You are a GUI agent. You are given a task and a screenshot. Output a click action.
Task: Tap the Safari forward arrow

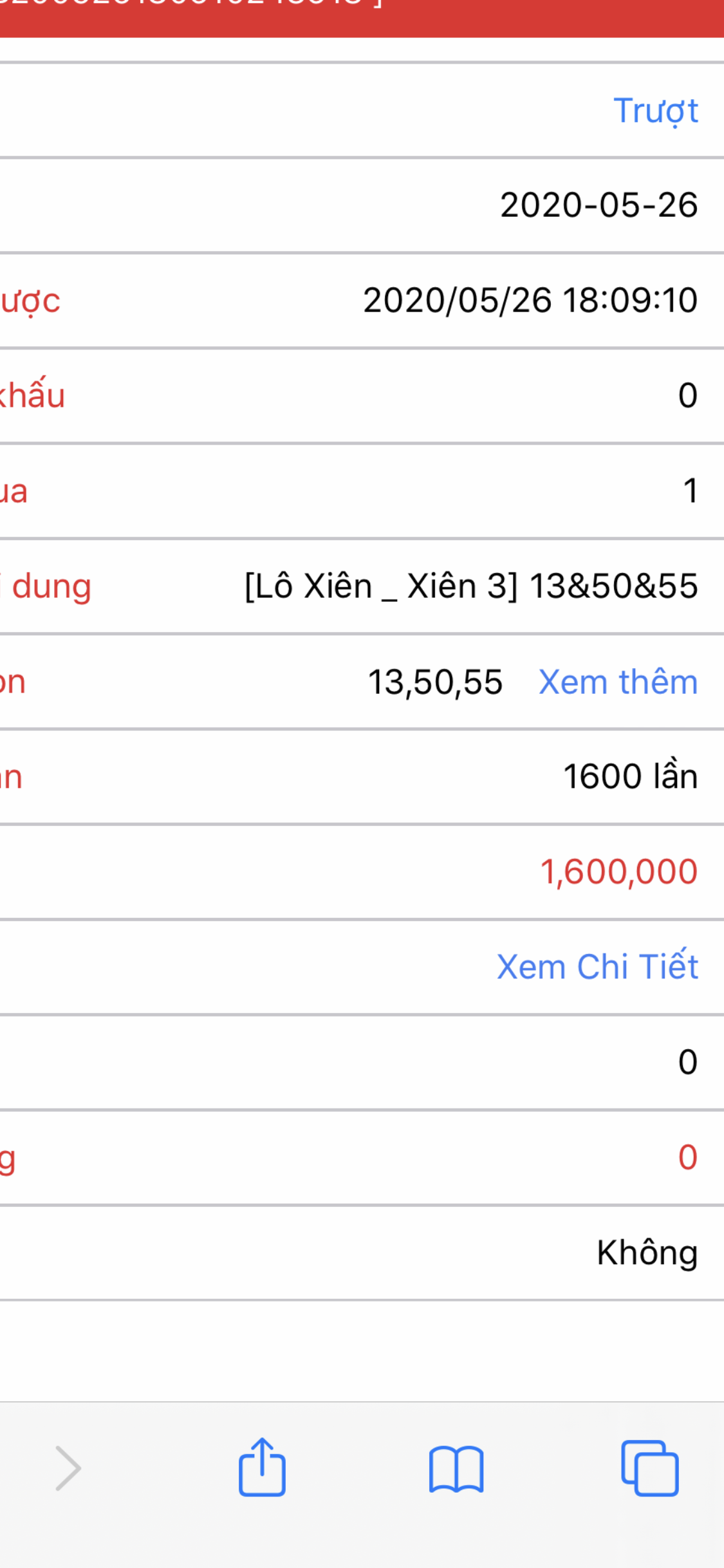(x=68, y=1468)
